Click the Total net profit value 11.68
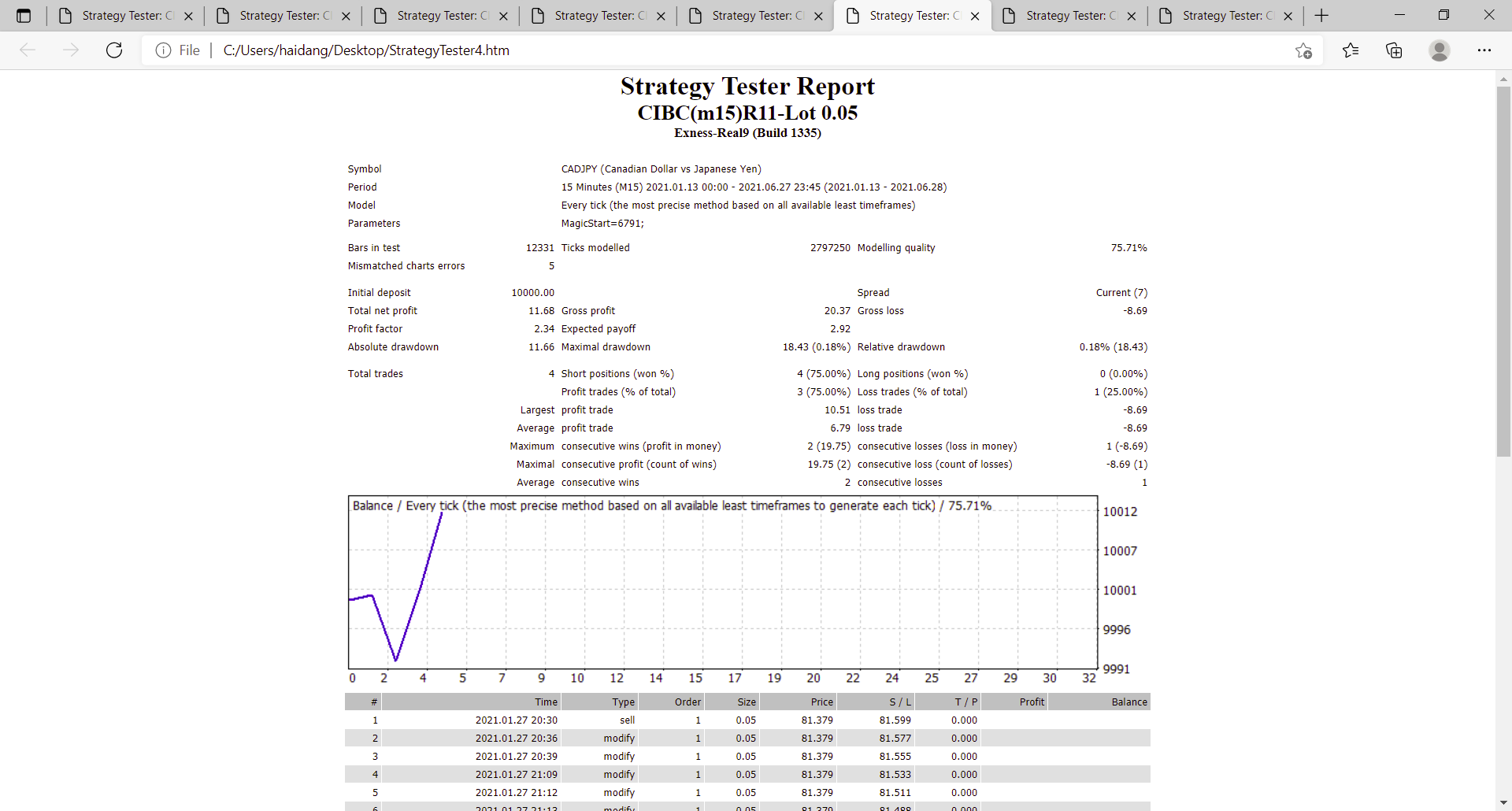Screen dimensions: 1512x811 point(541,311)
